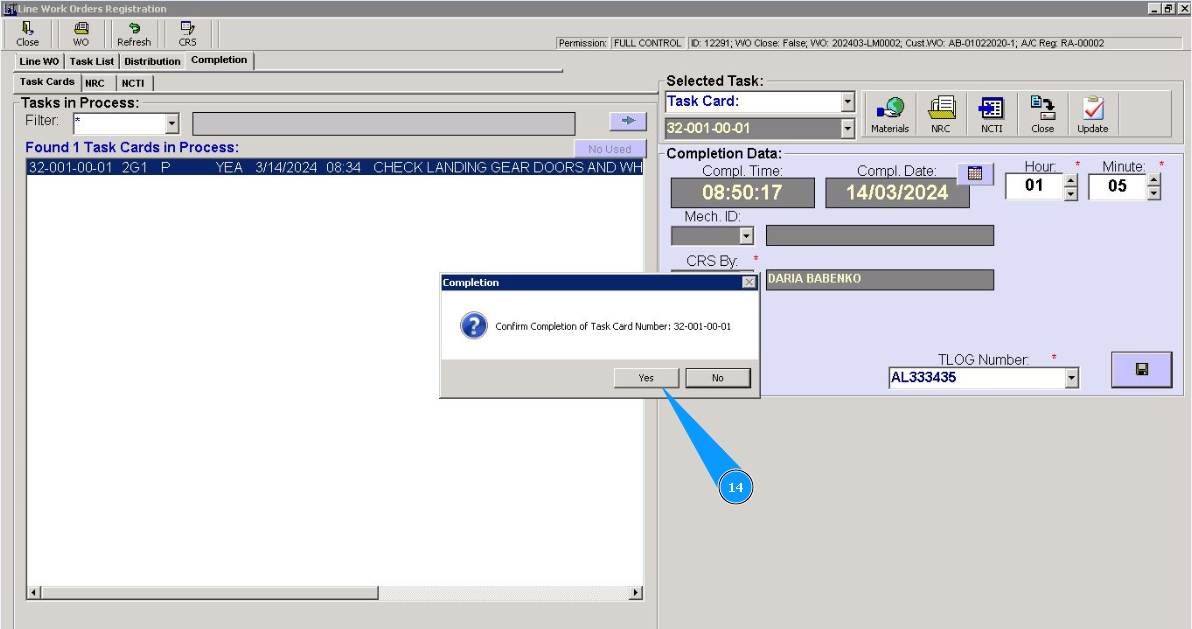The height and width of the screenshot is (629, 1192).
Task: Click the TLOG Number field AL333435
Action: [x=977, y=378]
